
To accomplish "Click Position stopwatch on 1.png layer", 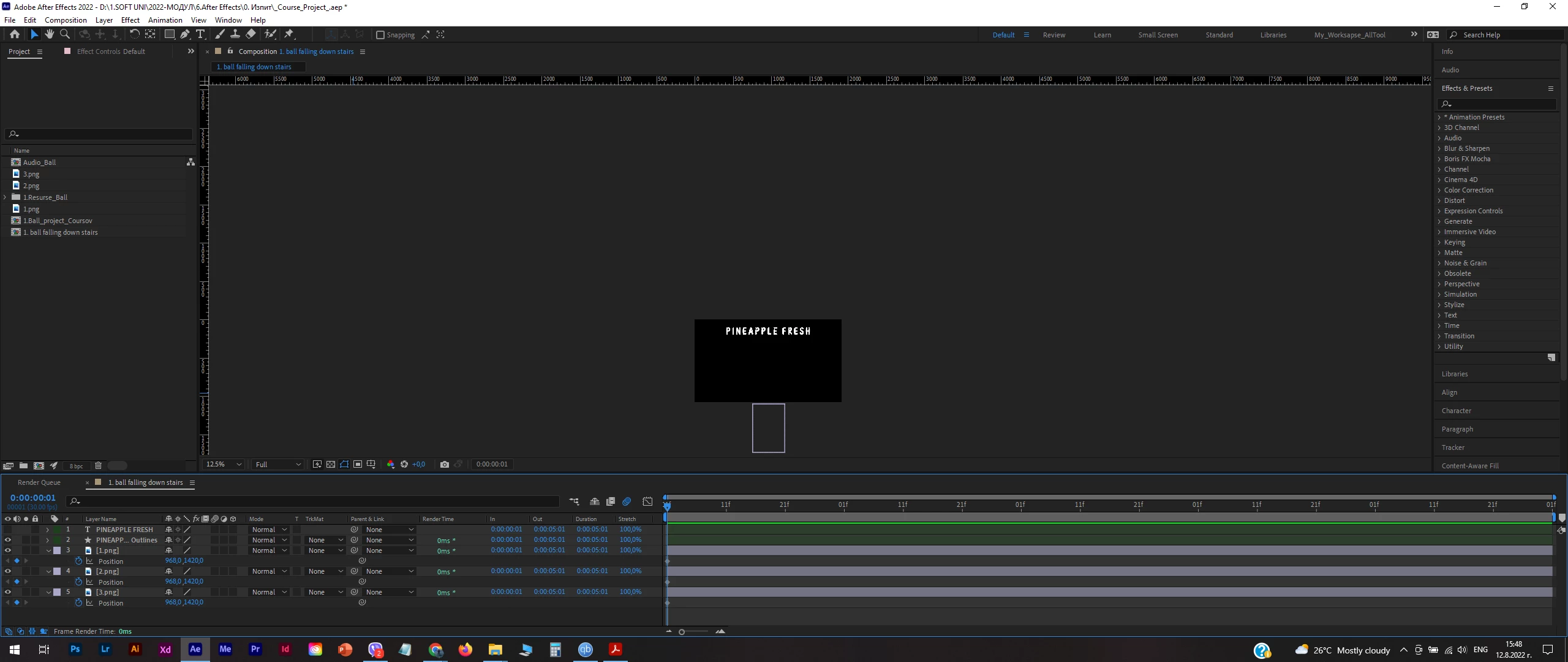I will pos(78,561).
